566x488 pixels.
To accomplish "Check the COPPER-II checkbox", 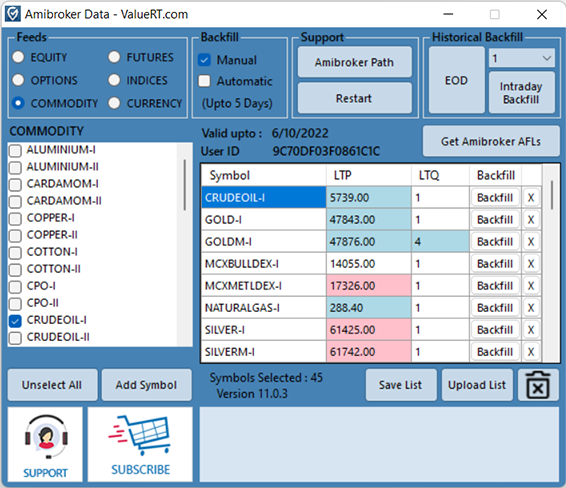I will (x=15, y=235).
